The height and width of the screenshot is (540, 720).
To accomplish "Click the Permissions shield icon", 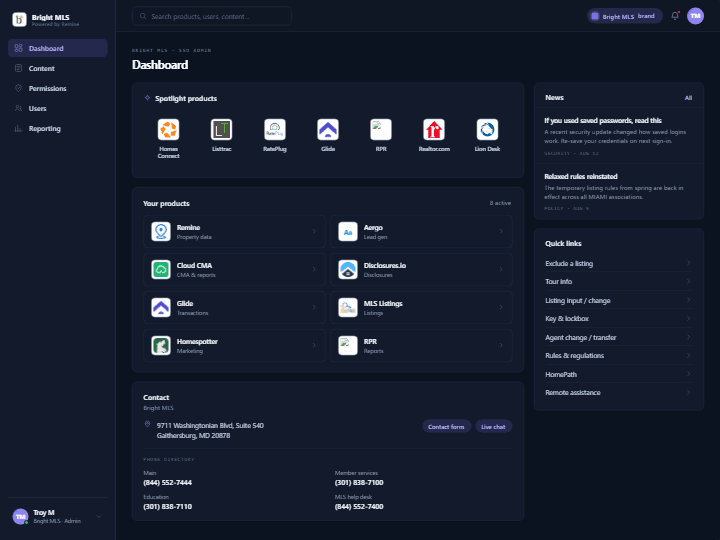I will [18, 88].
